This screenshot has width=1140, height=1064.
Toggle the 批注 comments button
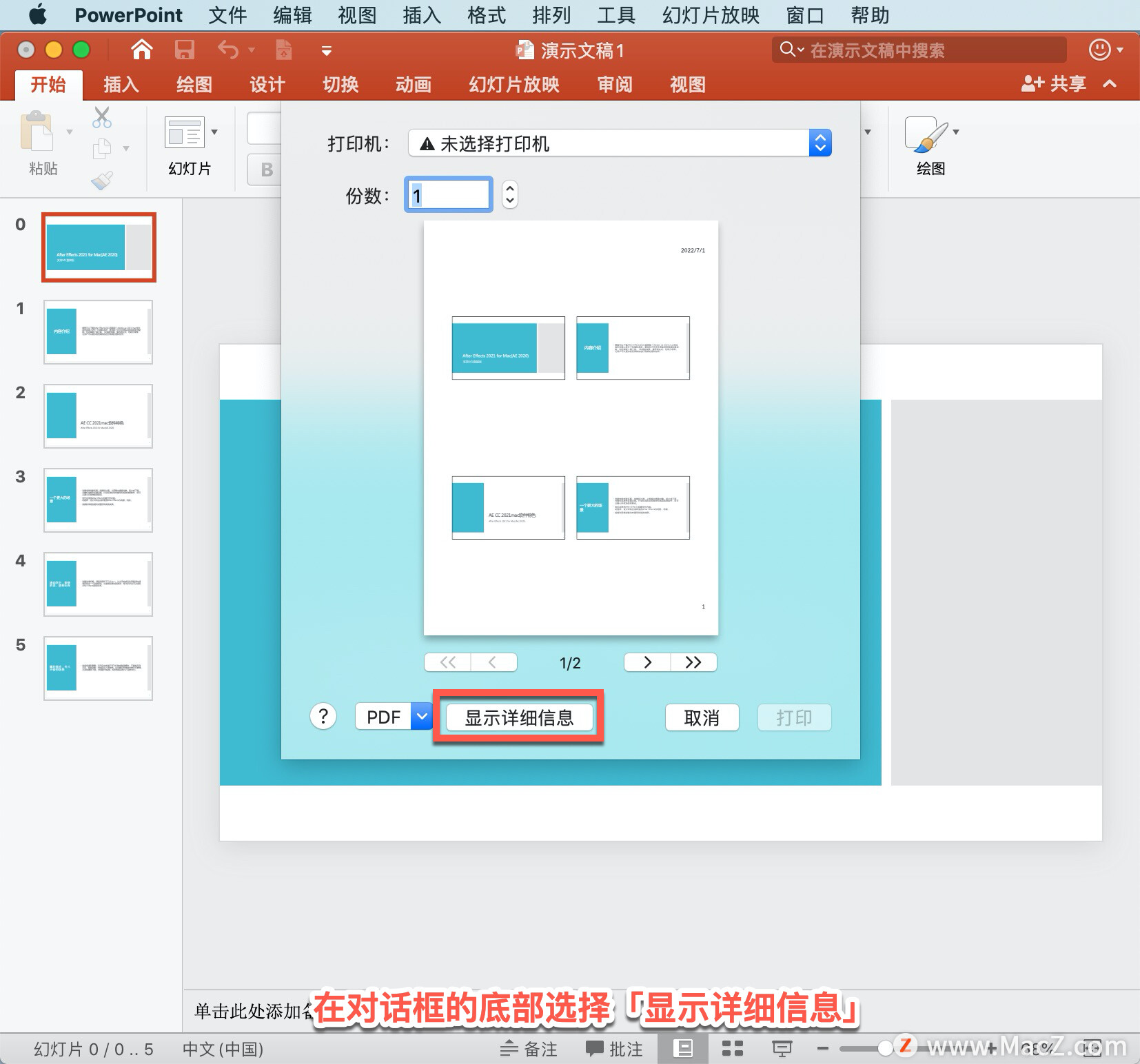[614, 1049]
